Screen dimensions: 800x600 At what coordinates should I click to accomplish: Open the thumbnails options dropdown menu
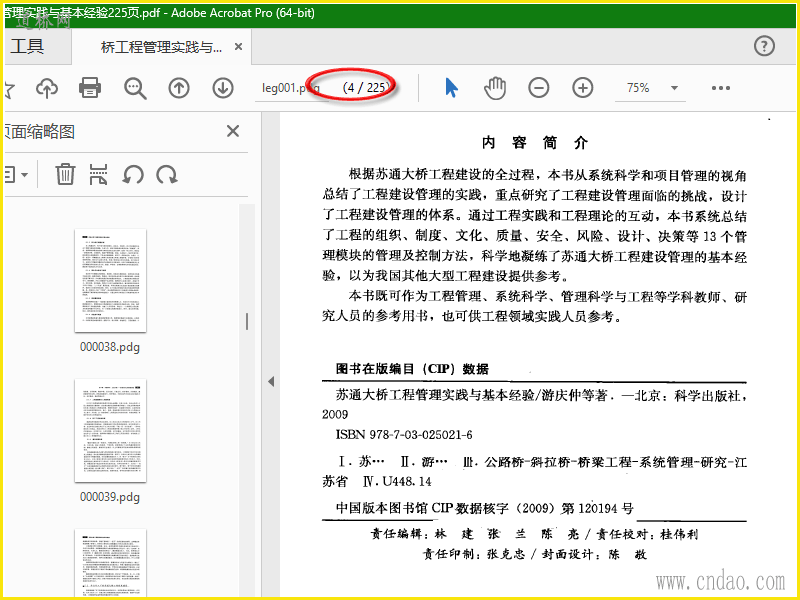[x=15, y=175]
